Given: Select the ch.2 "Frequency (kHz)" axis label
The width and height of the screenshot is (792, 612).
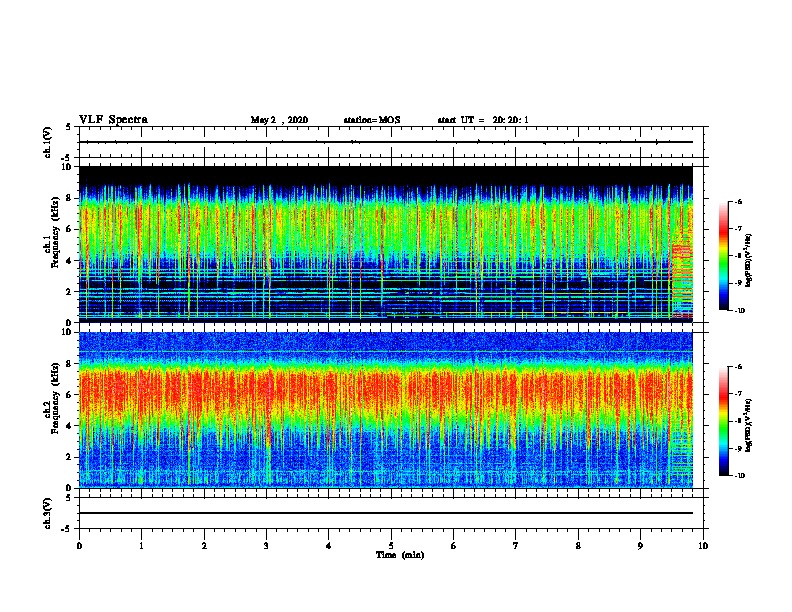Looking at the screenshot, I should (55, 398).
